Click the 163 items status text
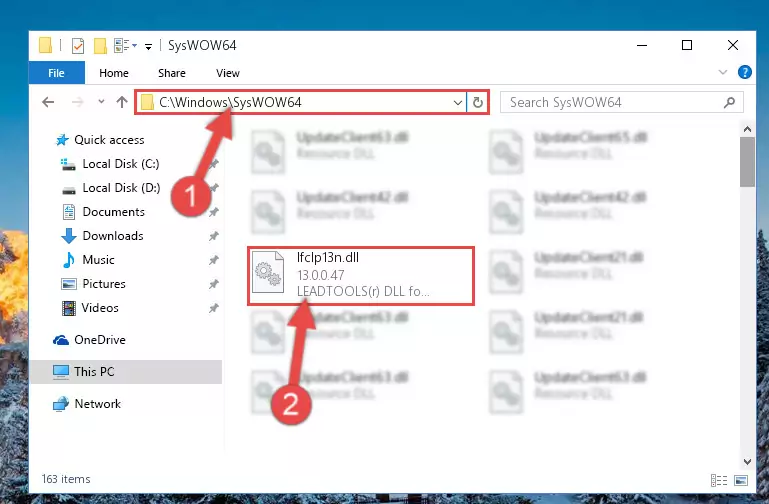The height and width of the screenshot is (504, 769). (x=66, y=479)
